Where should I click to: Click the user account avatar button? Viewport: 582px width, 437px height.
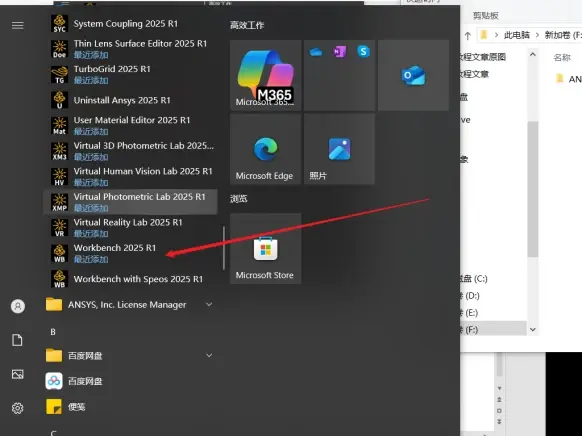[17, 306]
